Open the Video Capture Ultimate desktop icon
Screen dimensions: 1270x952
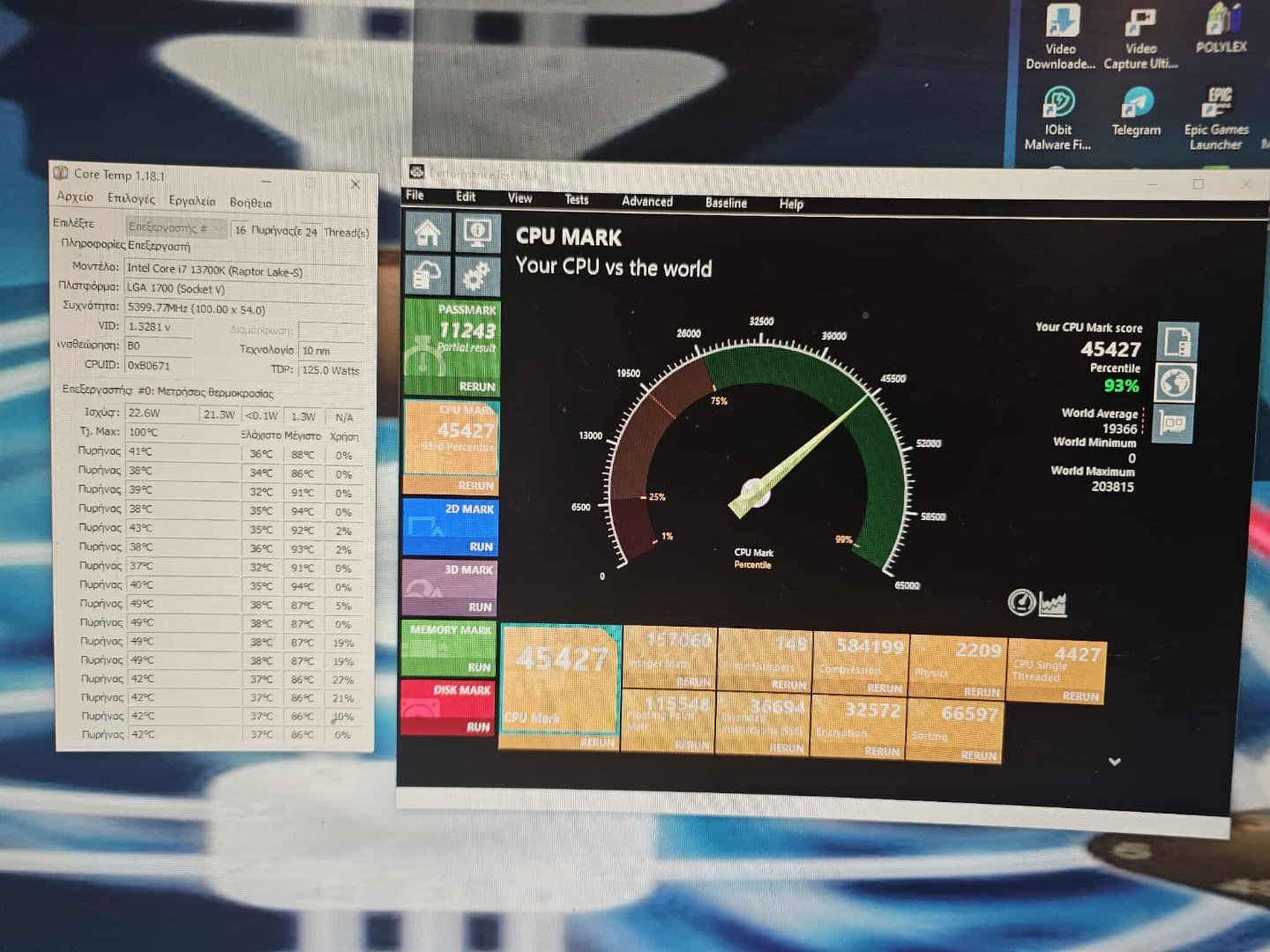pyautogui.click(x=1140, y=37)
